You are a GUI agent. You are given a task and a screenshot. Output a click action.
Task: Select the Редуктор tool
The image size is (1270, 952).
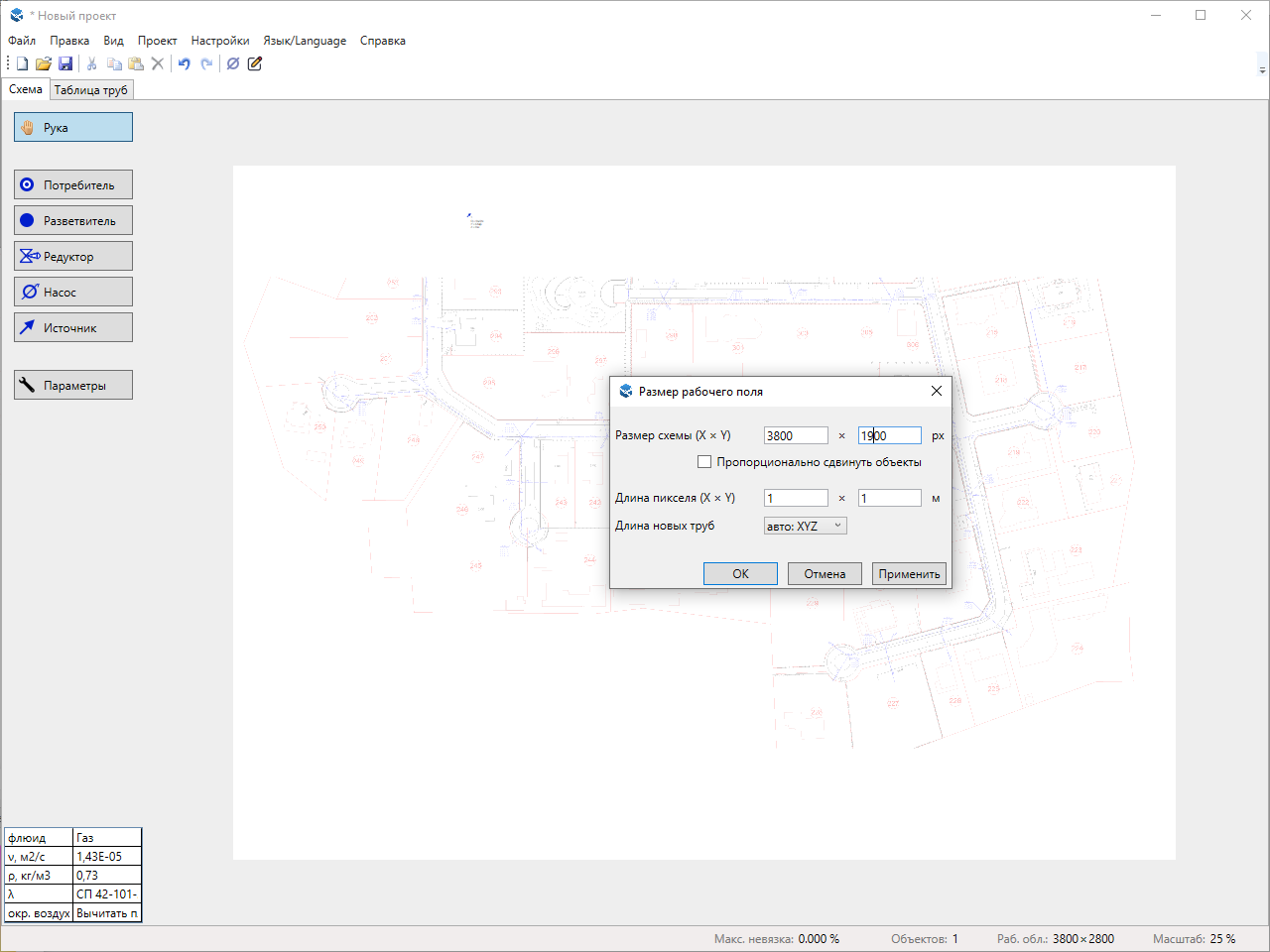pos(73,256)
